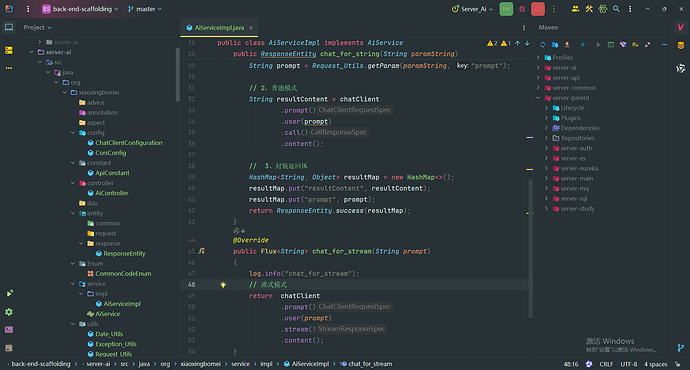Collapse all Maven tree nodes
This screenshot has width=690, height=370.
[648, 44]
